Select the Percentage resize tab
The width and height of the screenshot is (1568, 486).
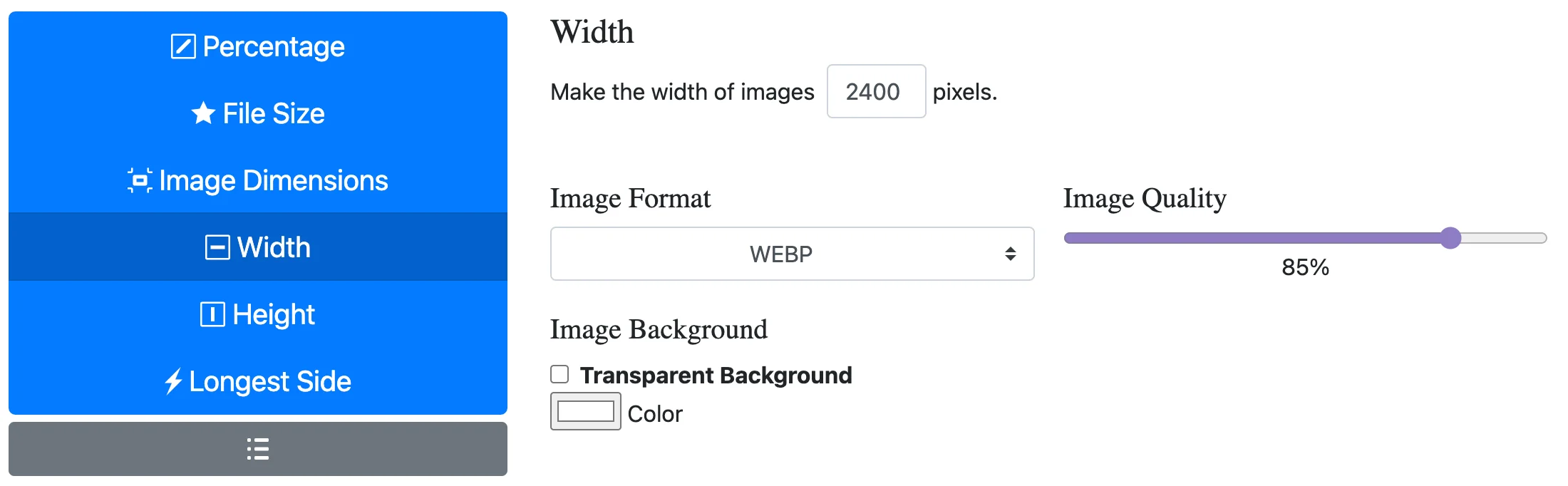click(x=274, y=47)
